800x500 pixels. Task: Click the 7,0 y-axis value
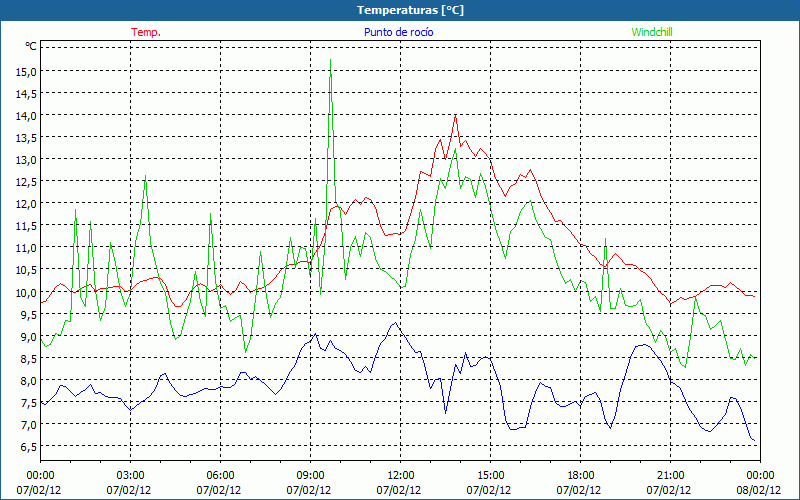click(29, 424)
